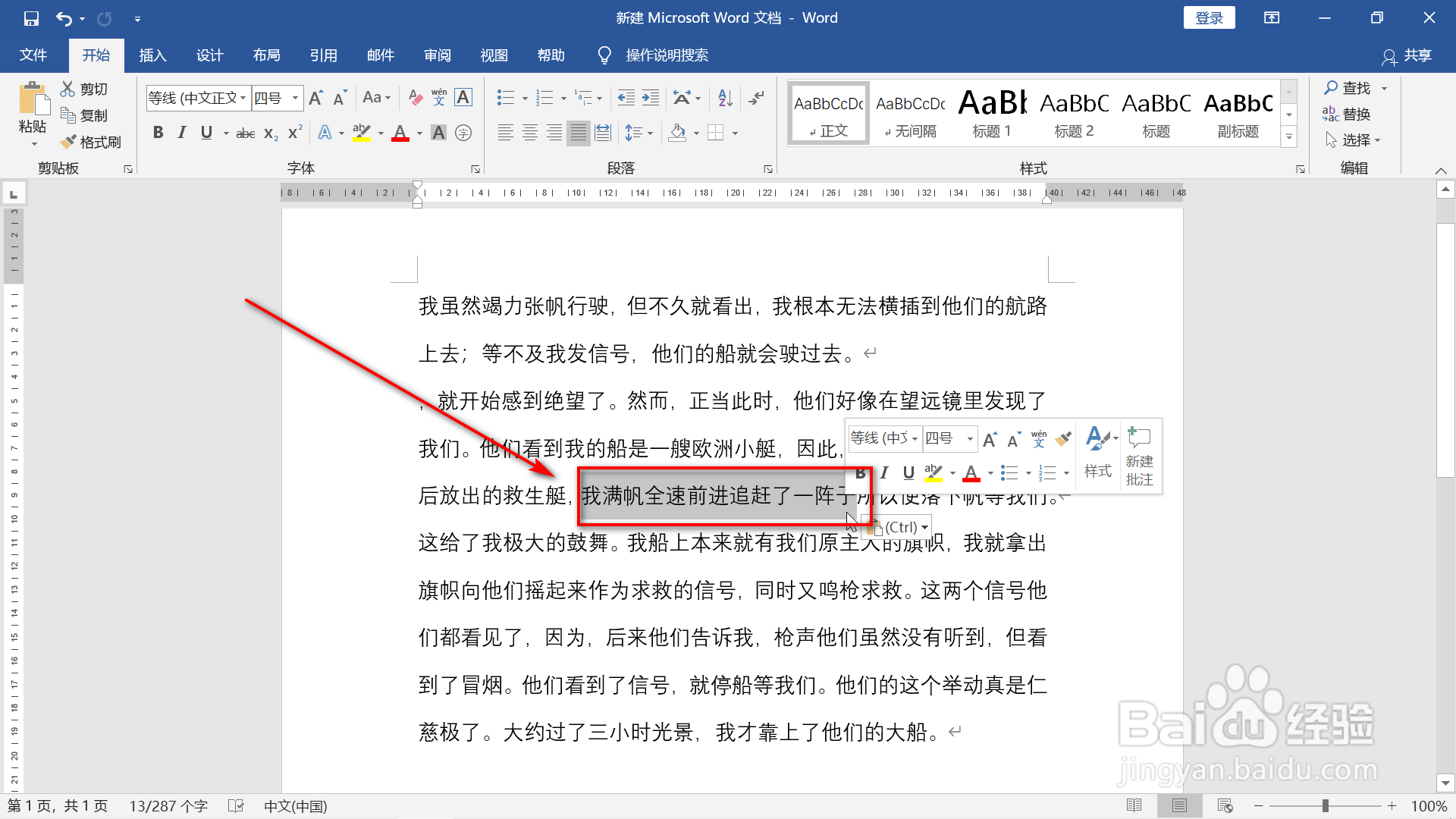Click the word count in the status bar
1456x819 pixels.
tap(168, 805)
